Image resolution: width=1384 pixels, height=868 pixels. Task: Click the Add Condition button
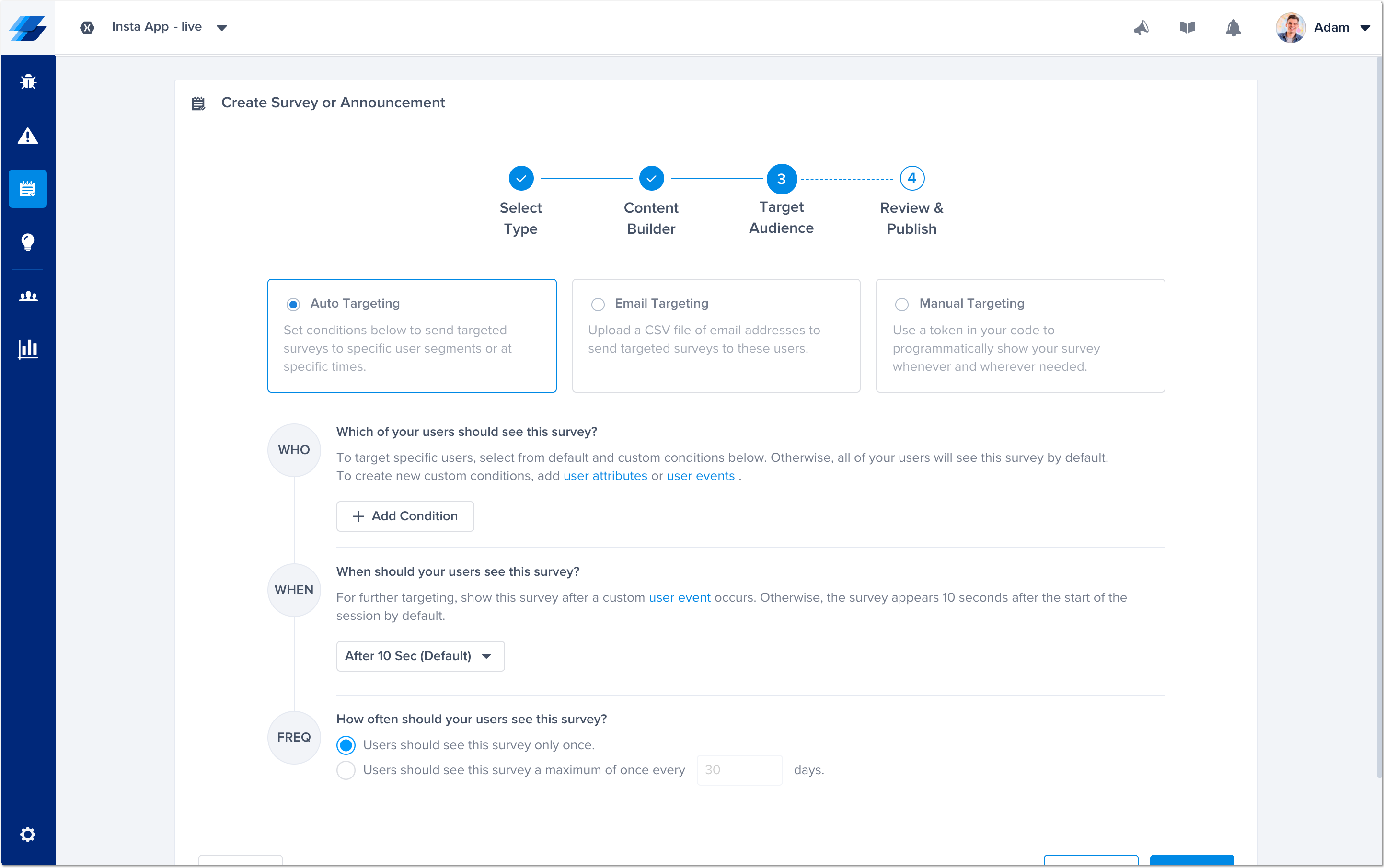pyautogui.click(x=405, y=516)
